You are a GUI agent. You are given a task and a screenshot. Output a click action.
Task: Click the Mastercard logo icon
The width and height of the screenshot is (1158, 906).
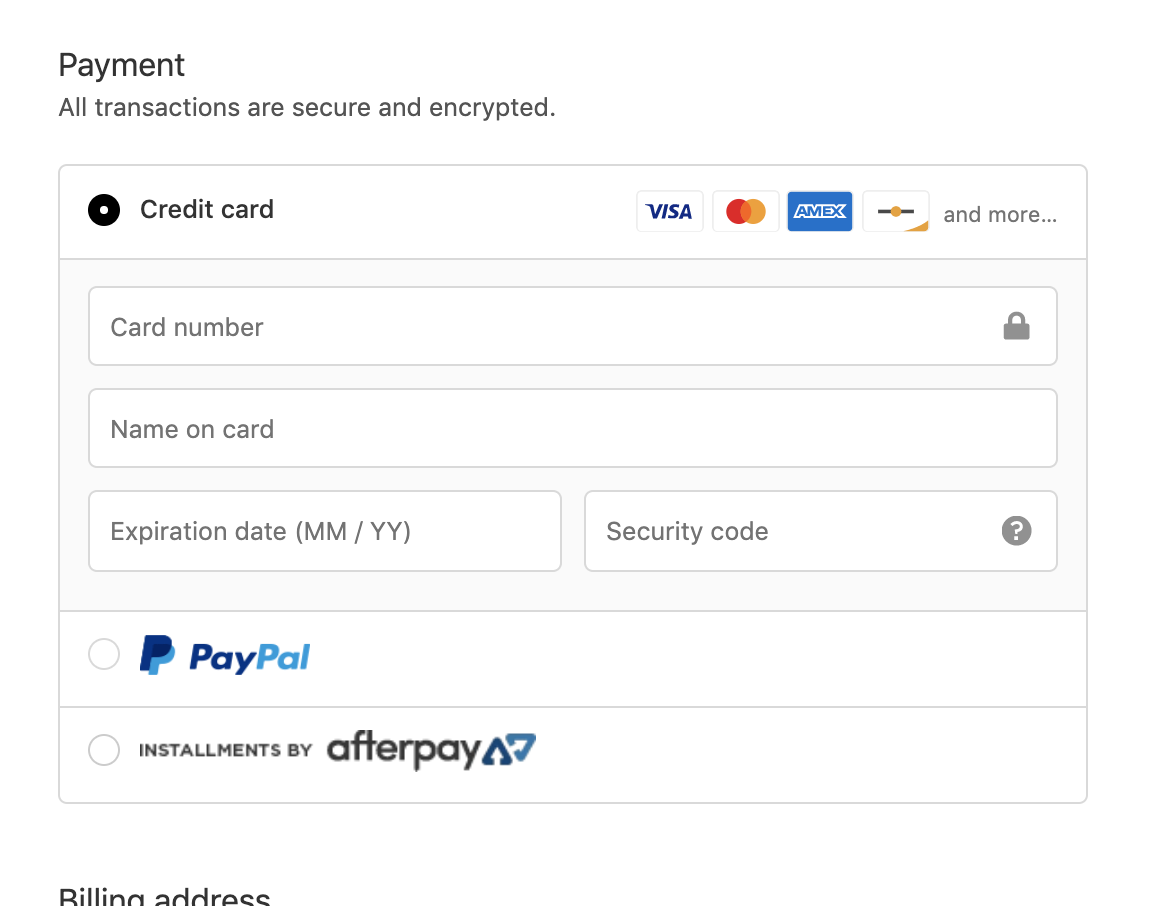[x=745, y=211]
